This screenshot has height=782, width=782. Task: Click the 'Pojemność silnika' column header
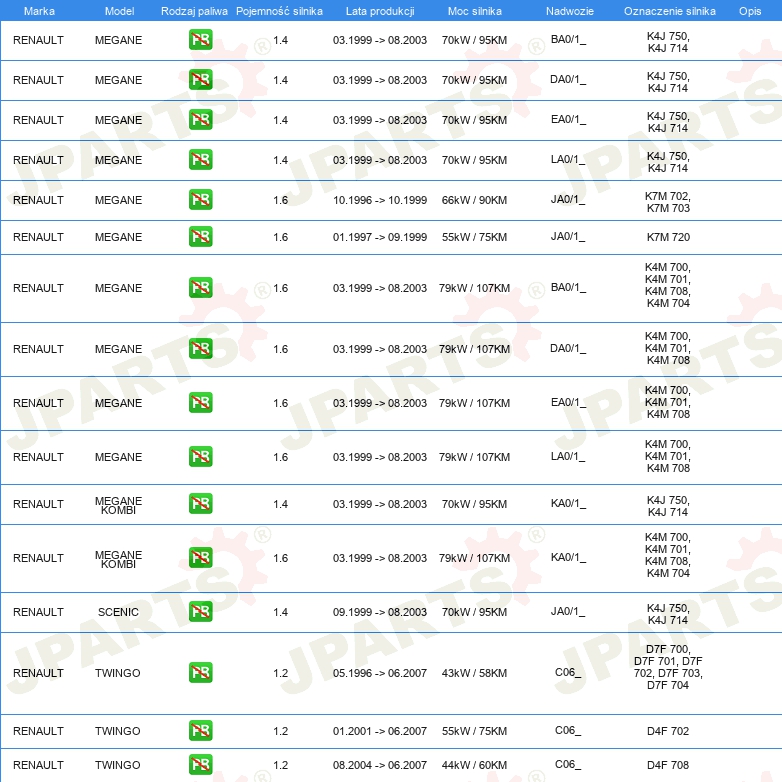tap(279, 10)
